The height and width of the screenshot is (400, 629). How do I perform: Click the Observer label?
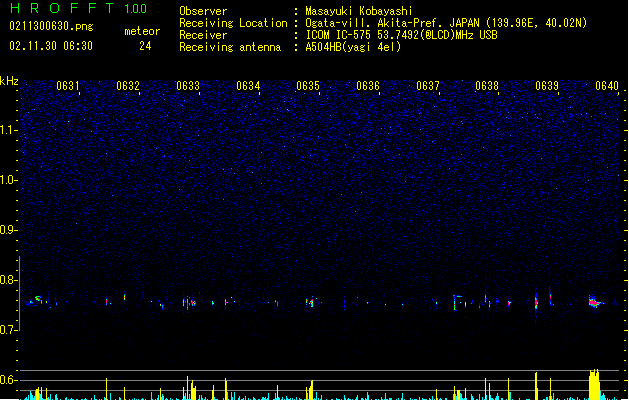tap(203, 11)
